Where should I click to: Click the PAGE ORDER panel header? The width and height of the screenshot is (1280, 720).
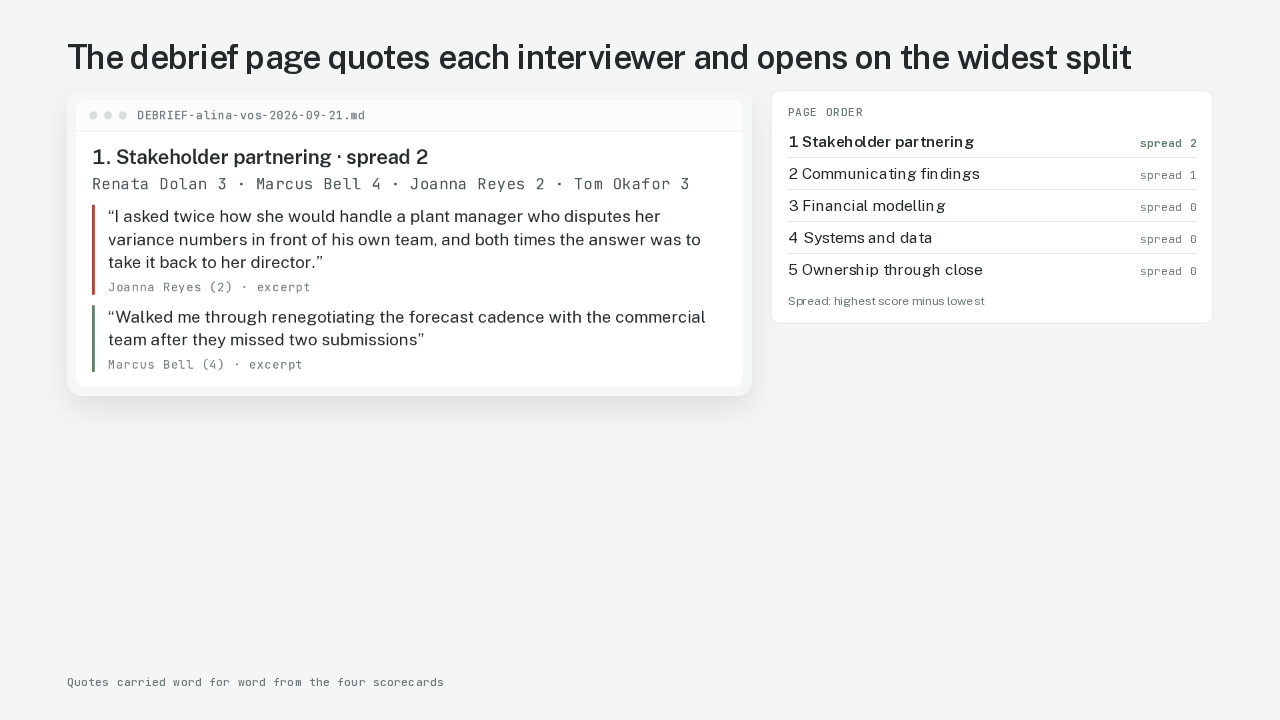click(825, 112)
